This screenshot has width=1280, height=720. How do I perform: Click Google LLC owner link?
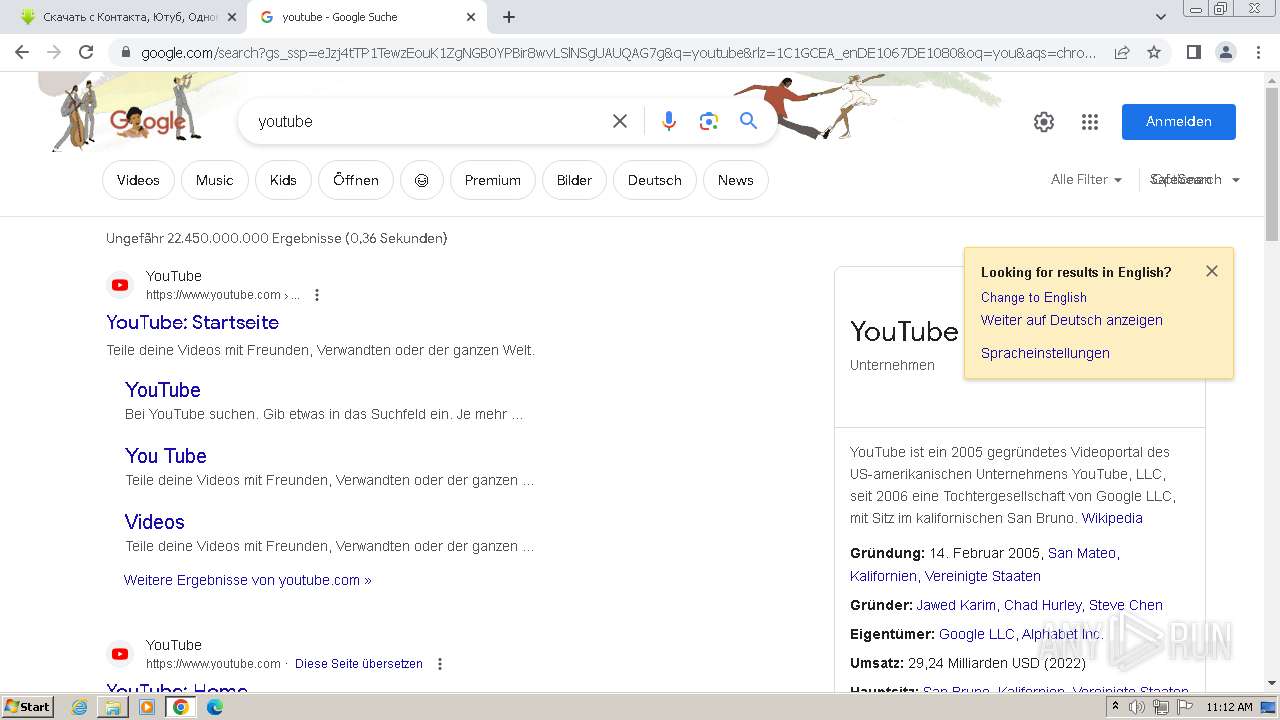977,634
